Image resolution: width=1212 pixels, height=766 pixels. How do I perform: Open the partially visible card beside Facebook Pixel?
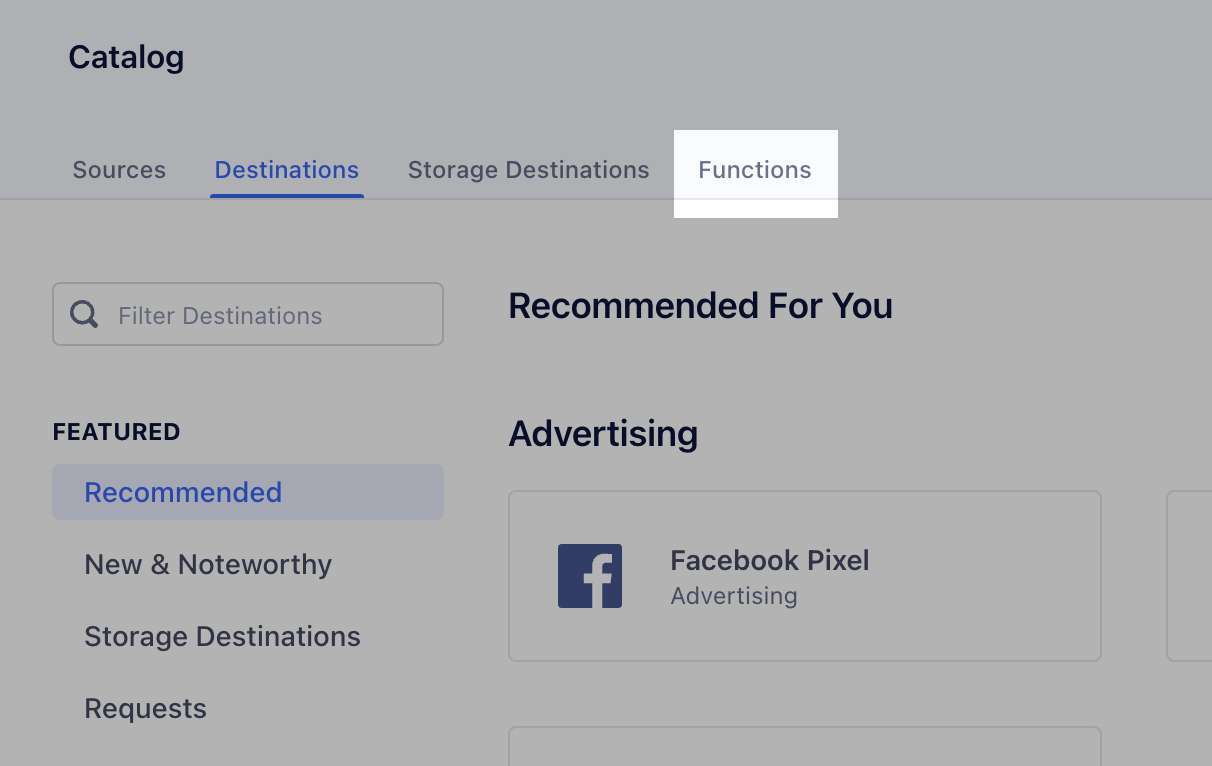1189,576
